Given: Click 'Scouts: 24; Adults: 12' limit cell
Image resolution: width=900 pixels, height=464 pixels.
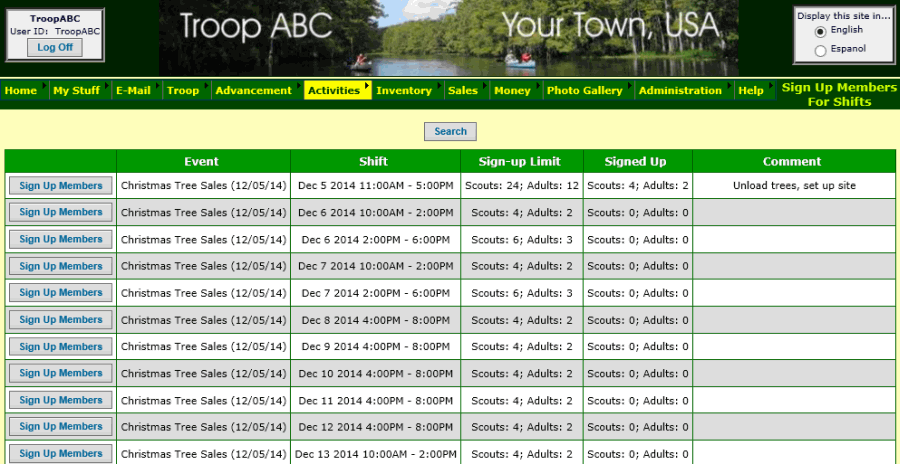Looking at the screenshot, I should [522, 185].
